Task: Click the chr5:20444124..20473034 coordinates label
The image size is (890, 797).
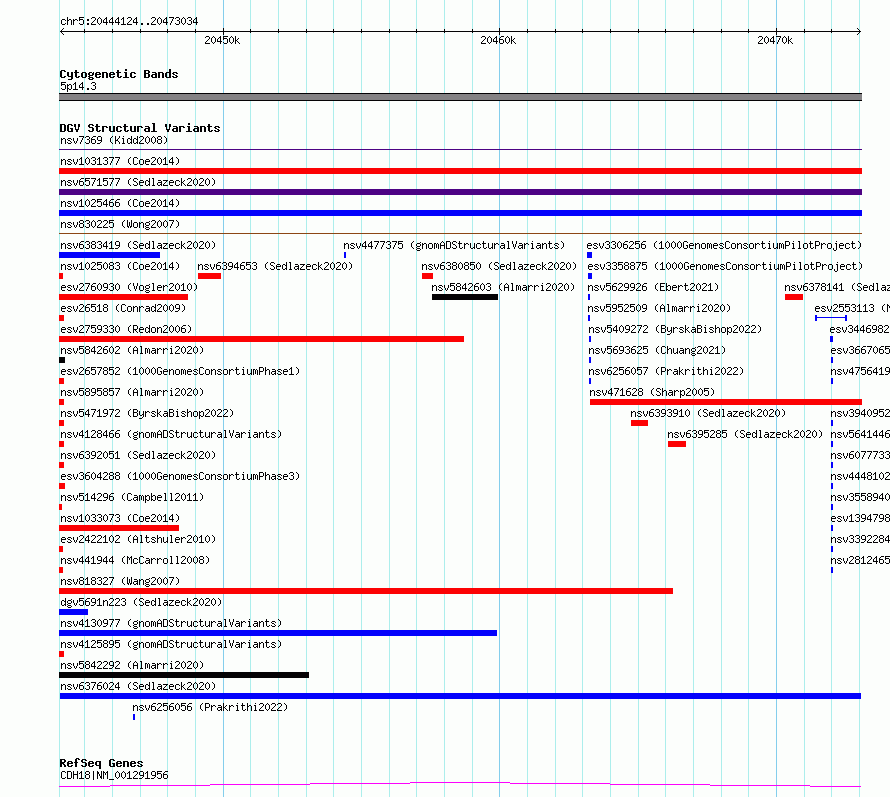Action: click(129, 22)
